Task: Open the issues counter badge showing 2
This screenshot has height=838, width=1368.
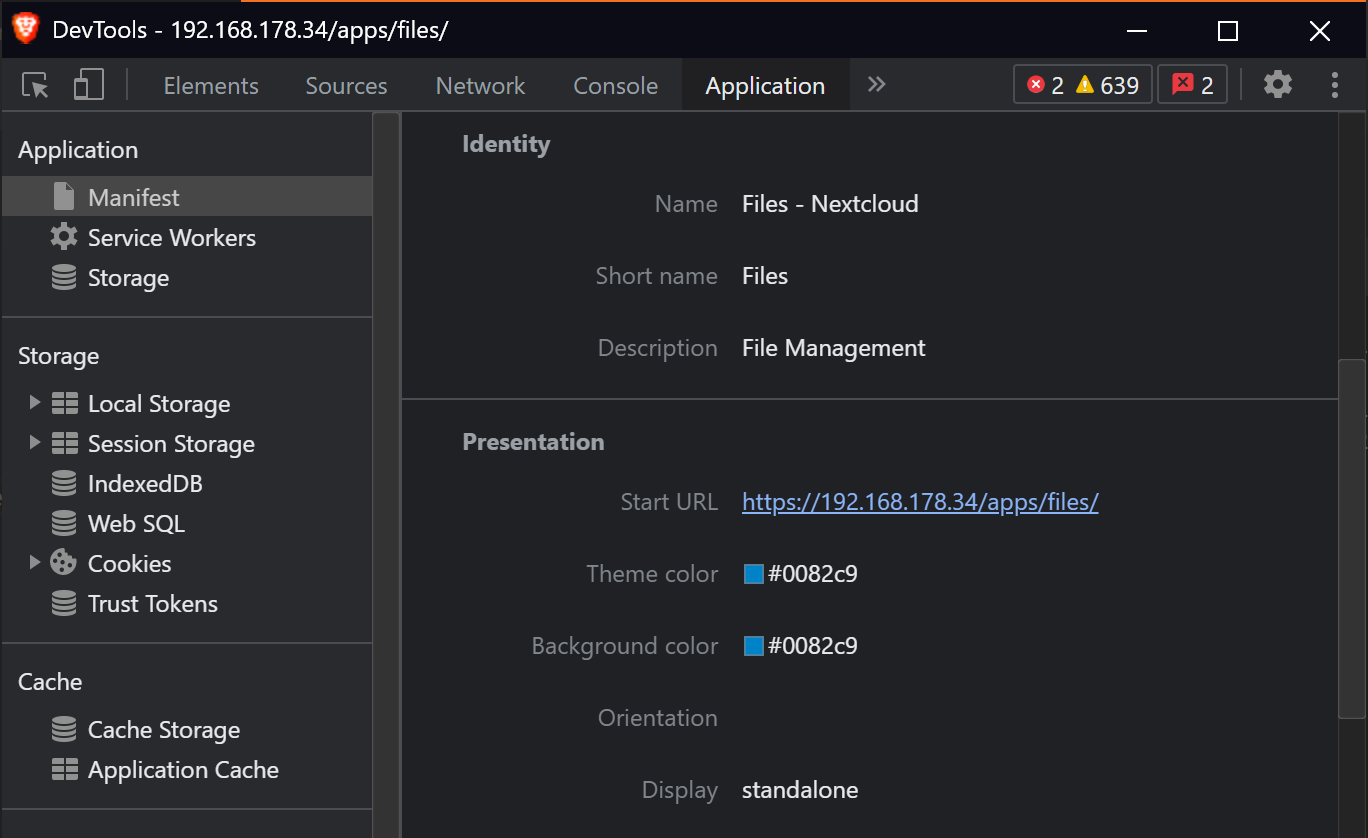Action: 1192,85
